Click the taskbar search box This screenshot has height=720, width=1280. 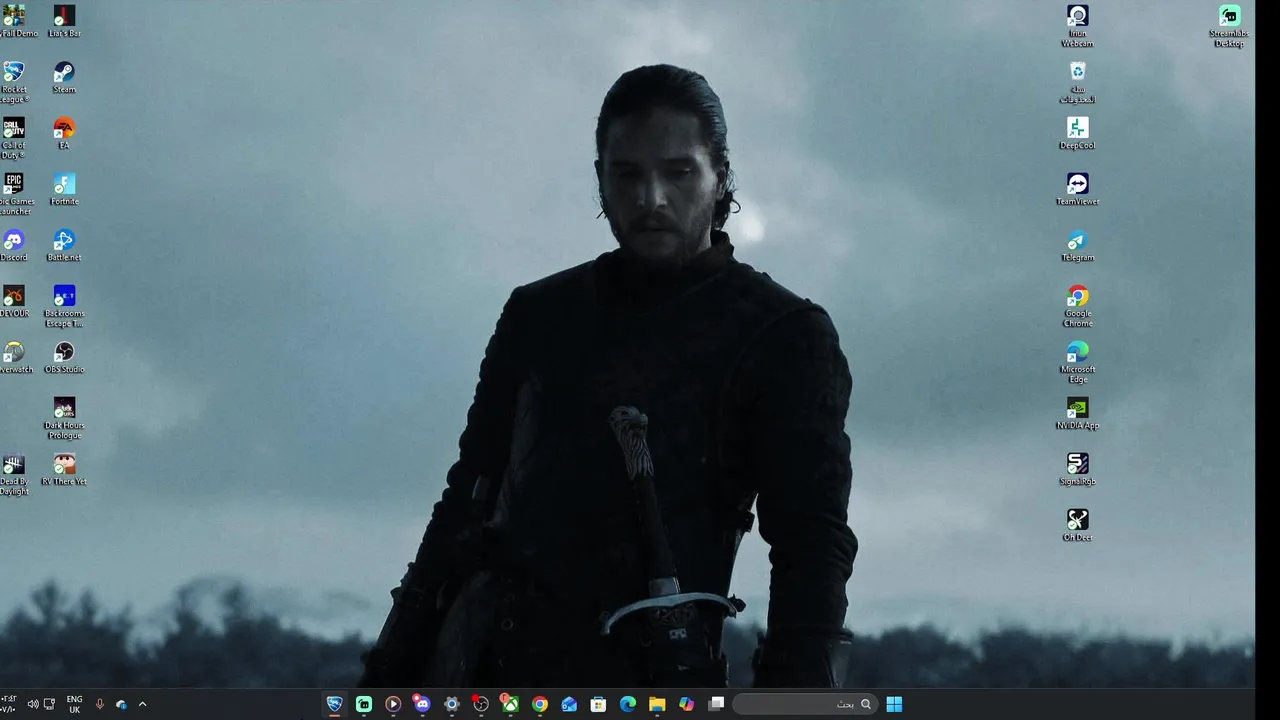coord(805,704)
